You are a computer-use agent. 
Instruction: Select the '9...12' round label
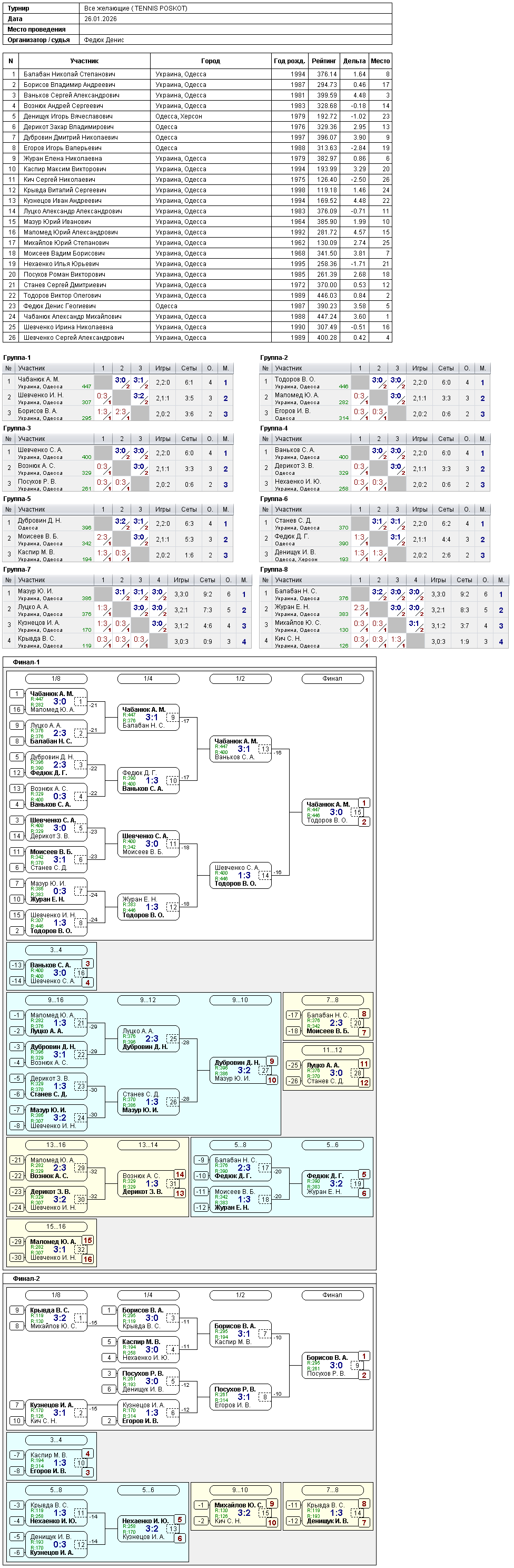148,1000
